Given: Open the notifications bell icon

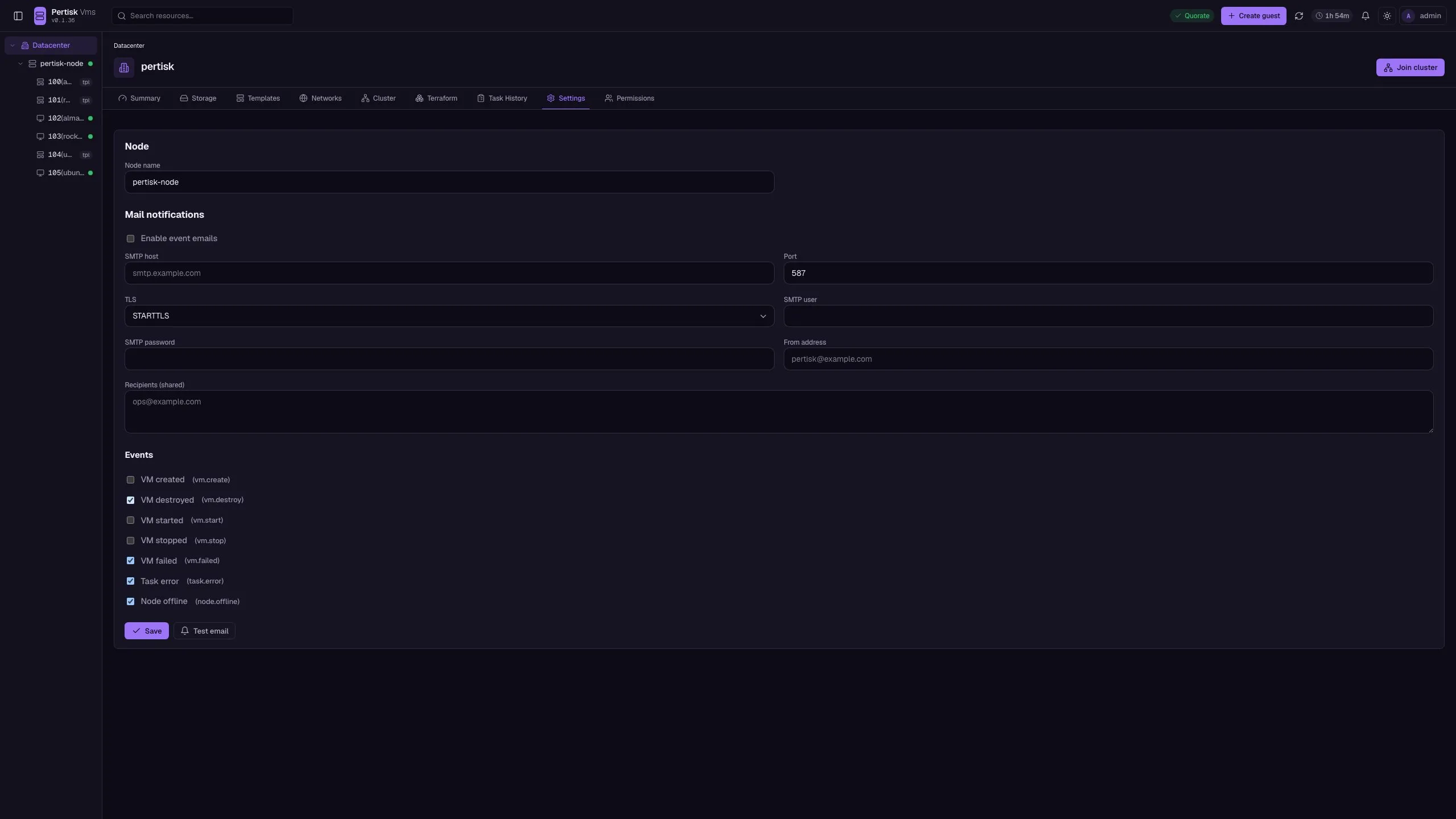Looking at the screenshot, I should click(x=1365, y=16).
